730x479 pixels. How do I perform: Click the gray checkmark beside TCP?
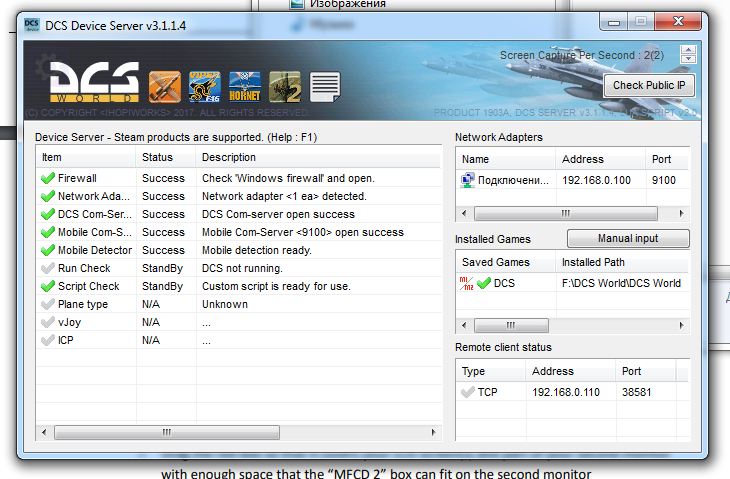[x=468, y=392]
